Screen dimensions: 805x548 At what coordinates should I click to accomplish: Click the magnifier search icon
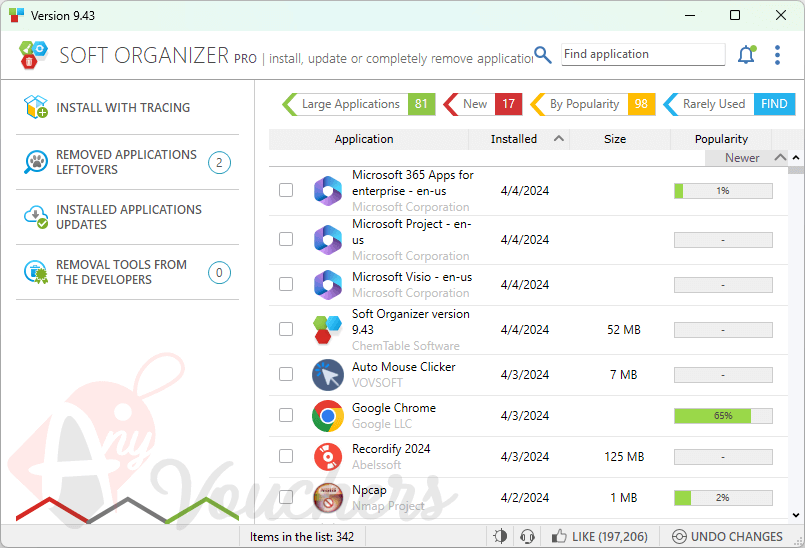542,55
